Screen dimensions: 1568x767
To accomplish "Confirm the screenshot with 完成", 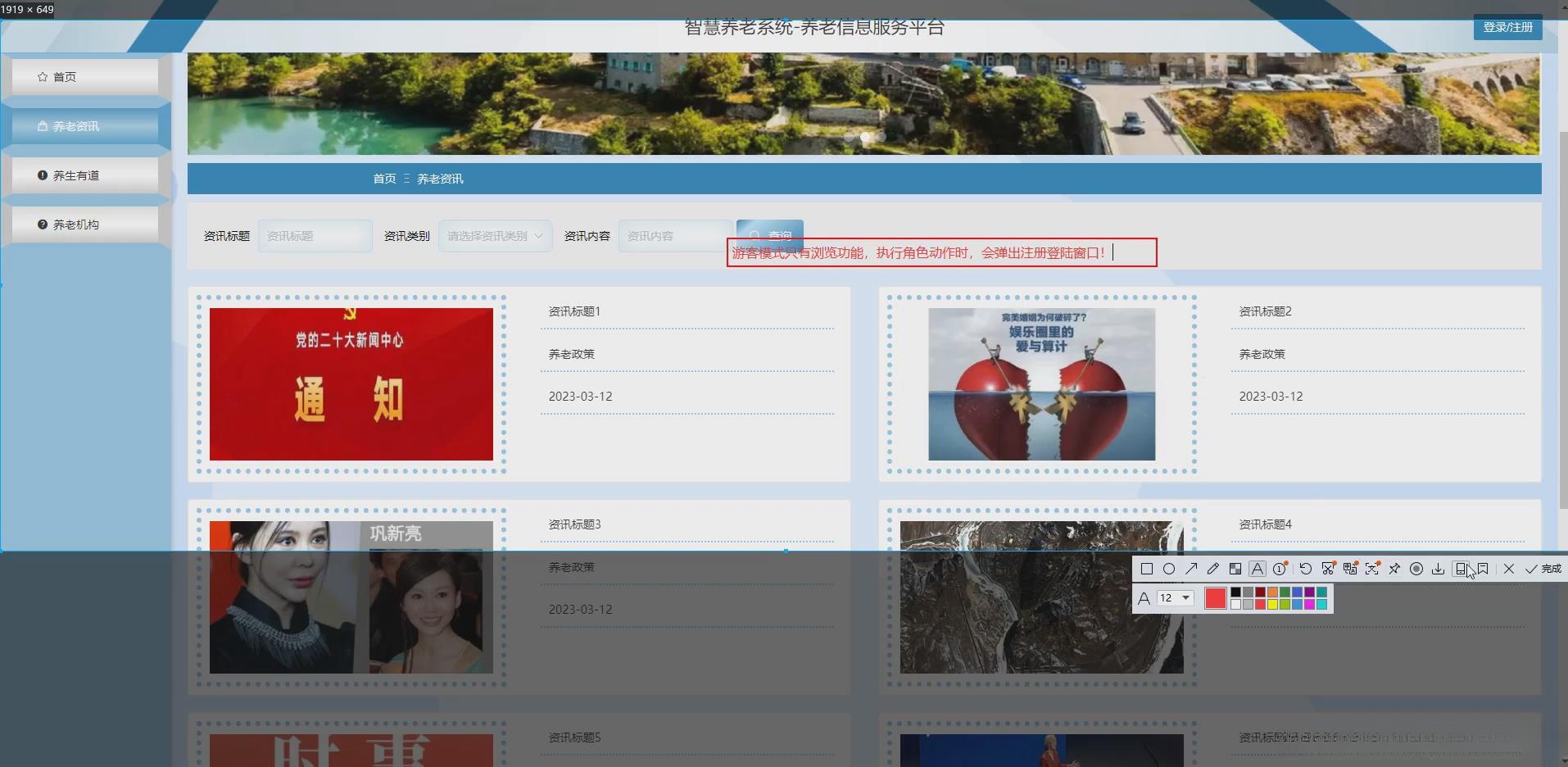I will (x=1543, y=569).
